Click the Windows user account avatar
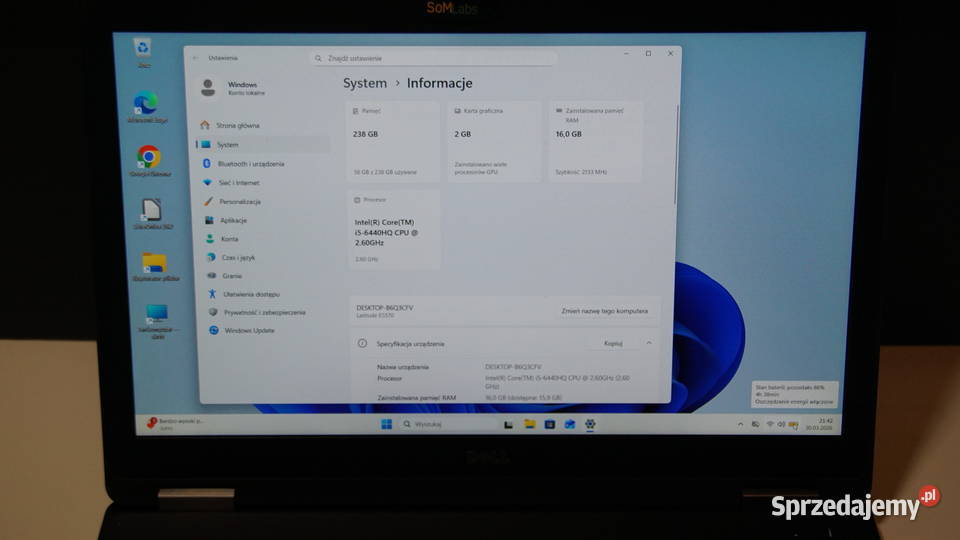This screenshot has height=540, width=960. pyautogui.click(x=208, y=88)
